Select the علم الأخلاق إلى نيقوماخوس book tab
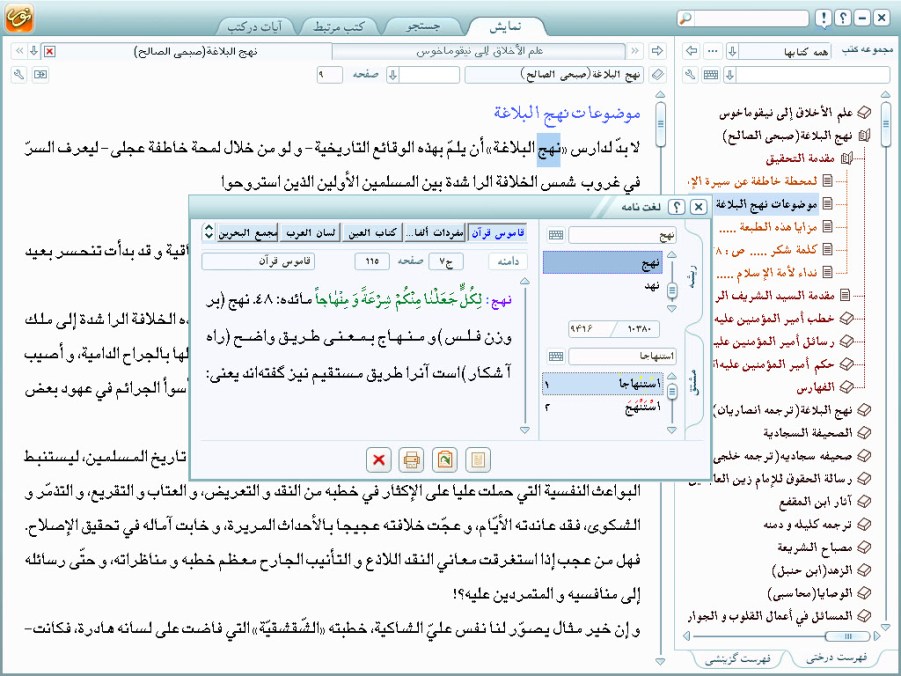Viewport: 901px width, 676px height. click(x=479, y=51)
